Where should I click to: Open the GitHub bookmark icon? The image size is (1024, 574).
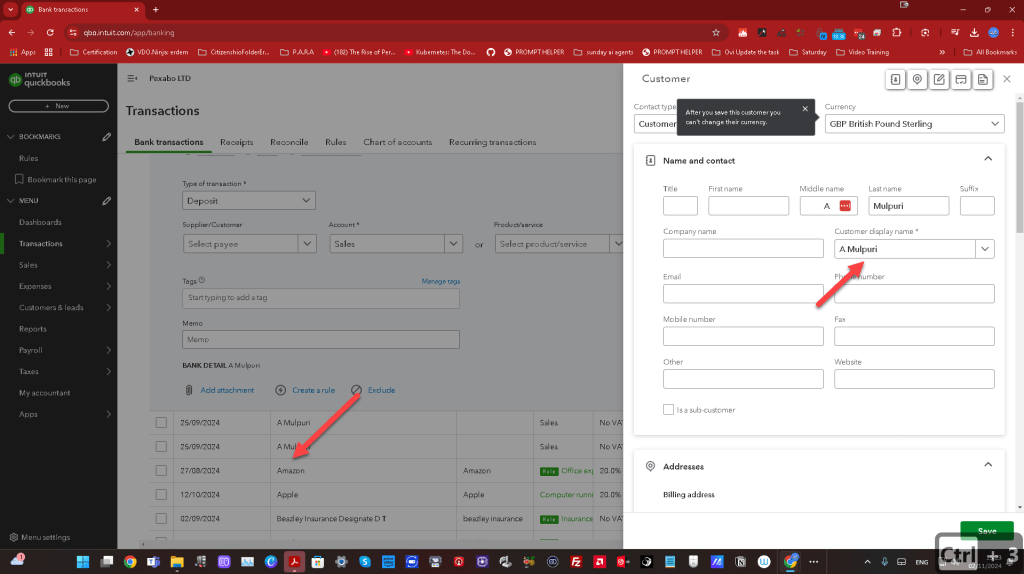[490, 52]
